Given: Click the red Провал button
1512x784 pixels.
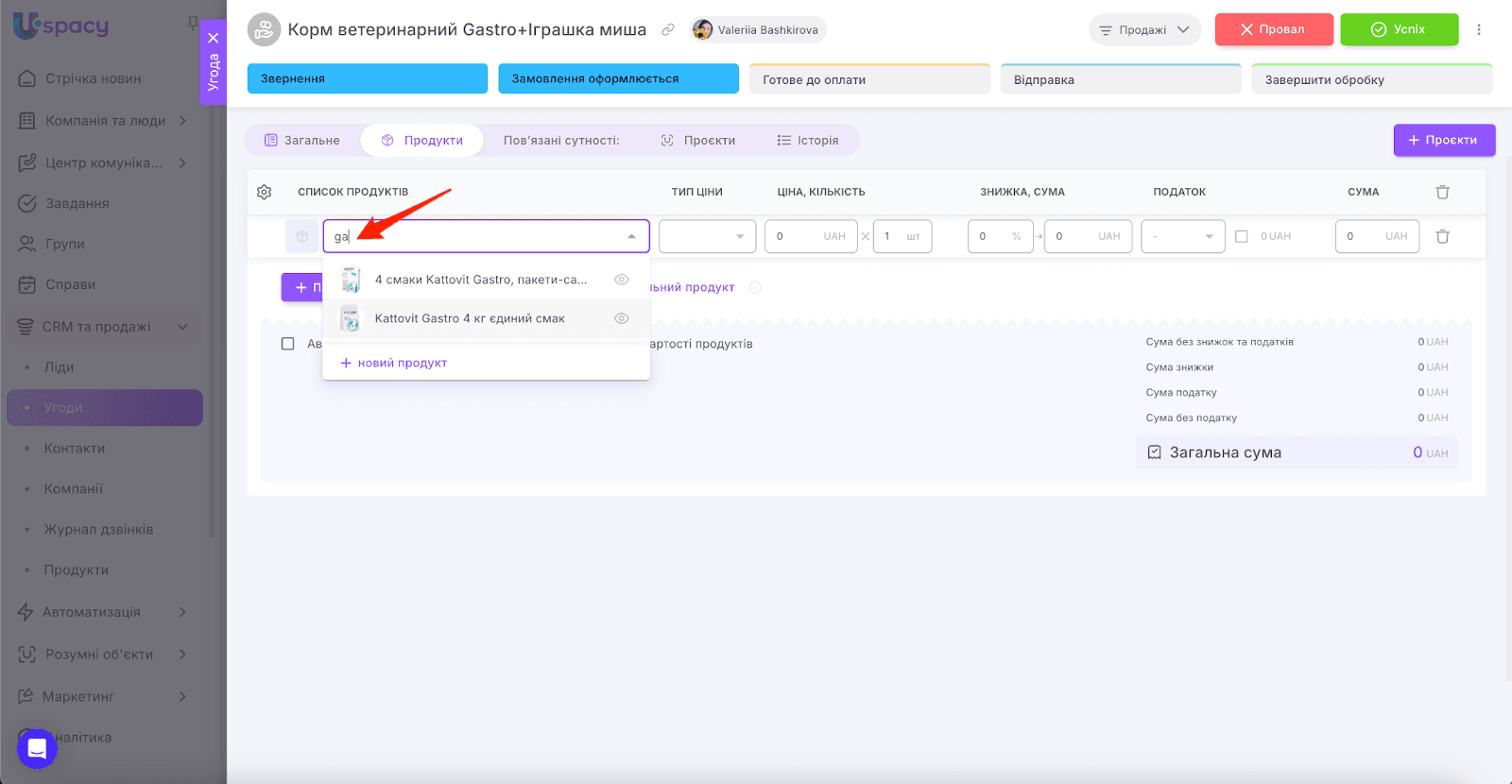Looking at the screenshot, I should click(1273, 29).
